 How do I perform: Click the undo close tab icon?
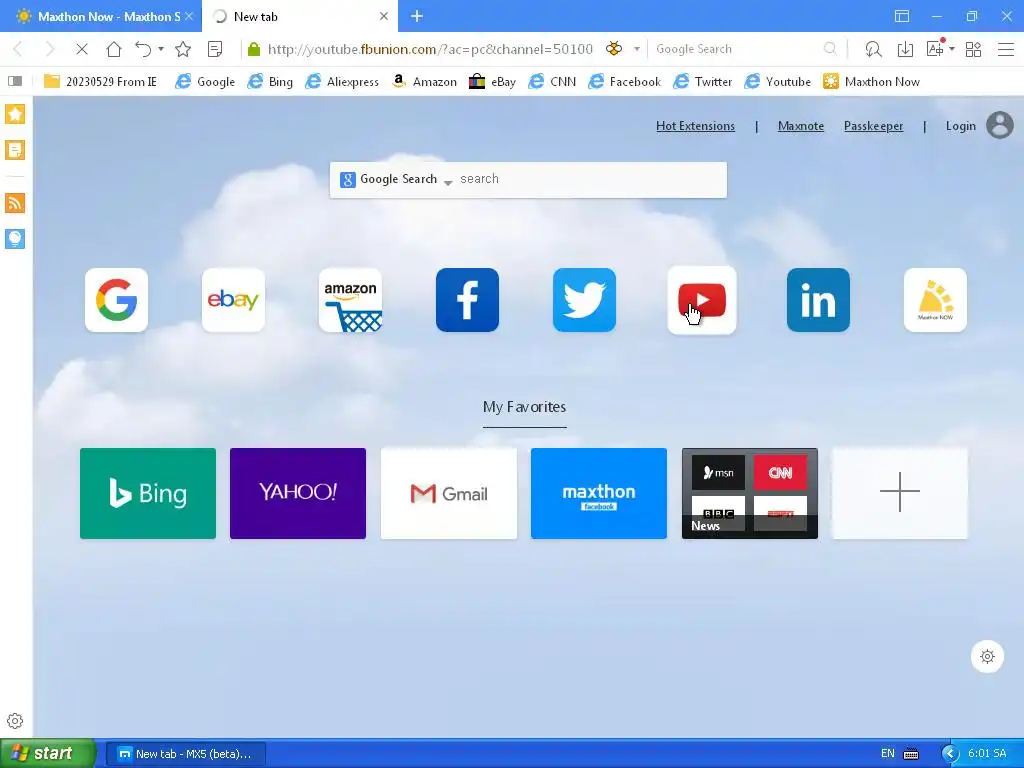[x=143, y=49]
